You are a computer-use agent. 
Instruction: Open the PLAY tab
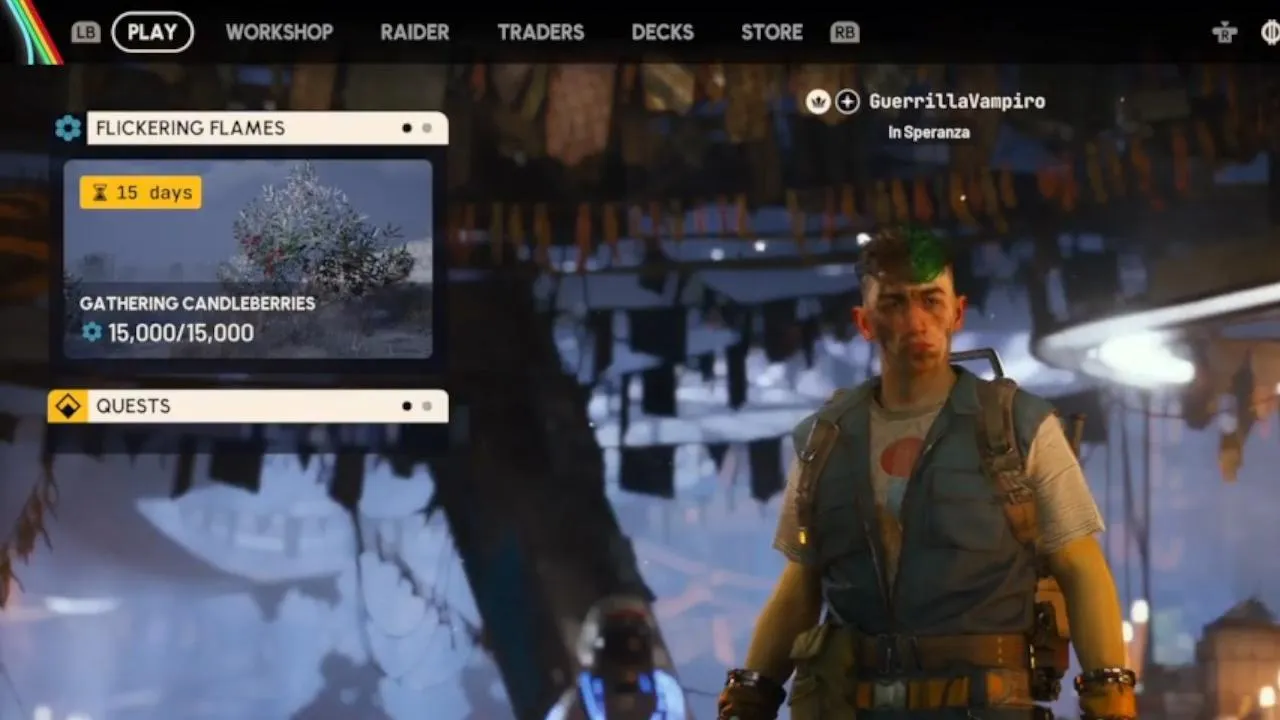(x=152, y=32)
